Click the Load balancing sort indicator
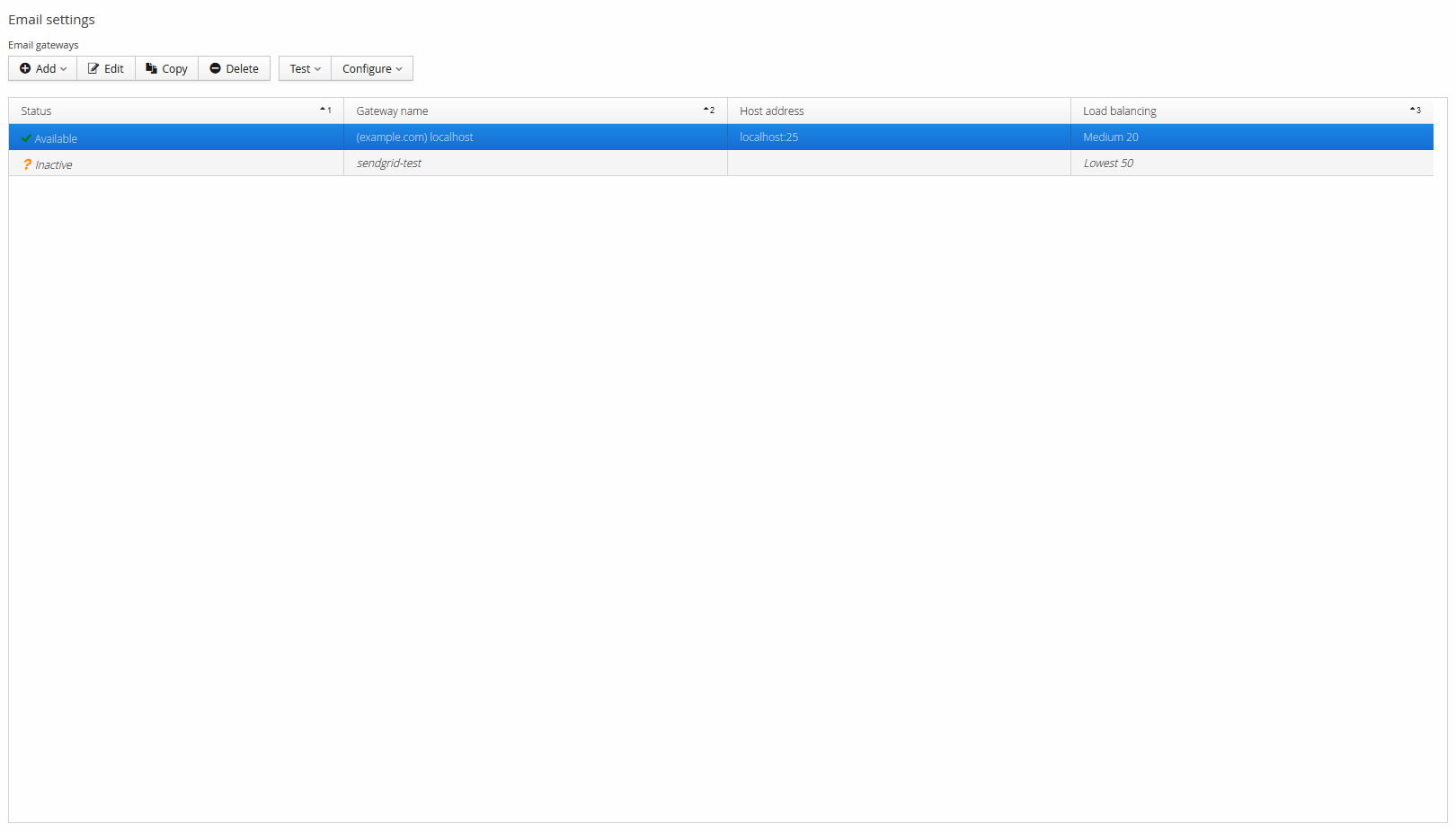 (1415, 110)
